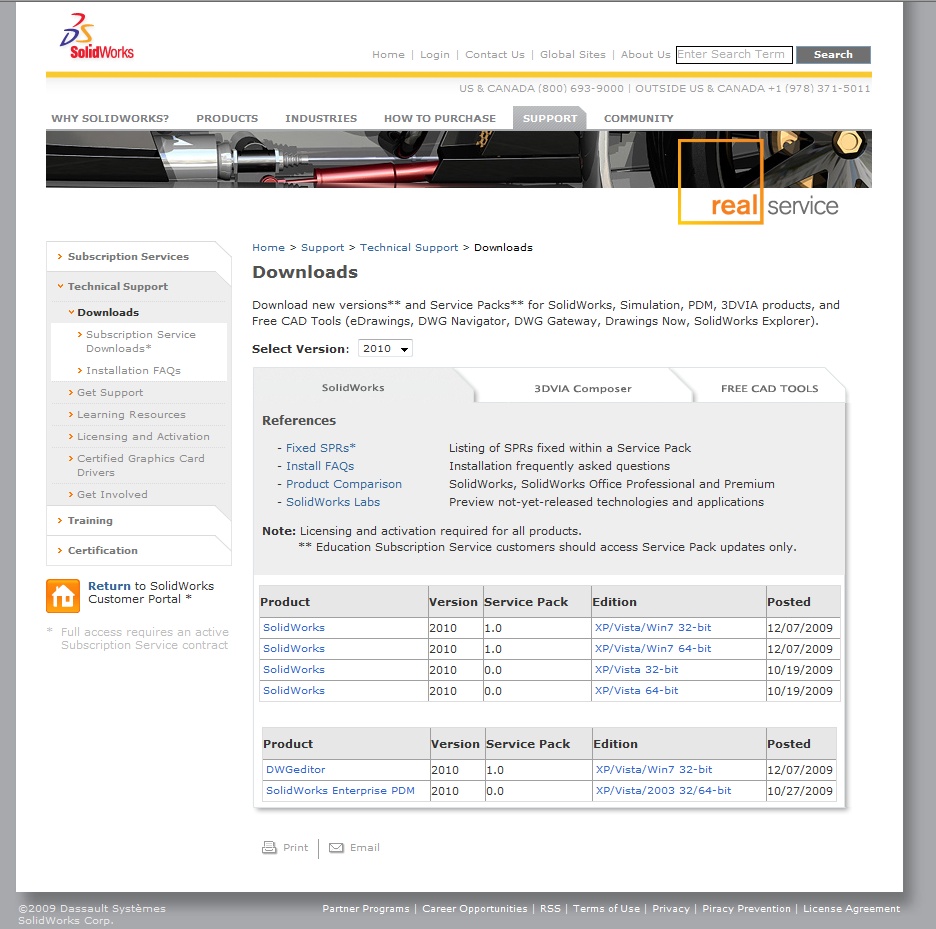
Task: Open COMMUNITY menu
Action: (x=639, y=118)
